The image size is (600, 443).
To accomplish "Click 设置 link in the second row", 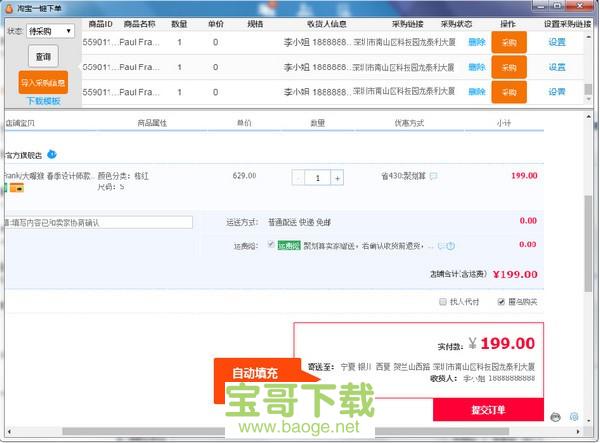I will click(x=557, y=67).
